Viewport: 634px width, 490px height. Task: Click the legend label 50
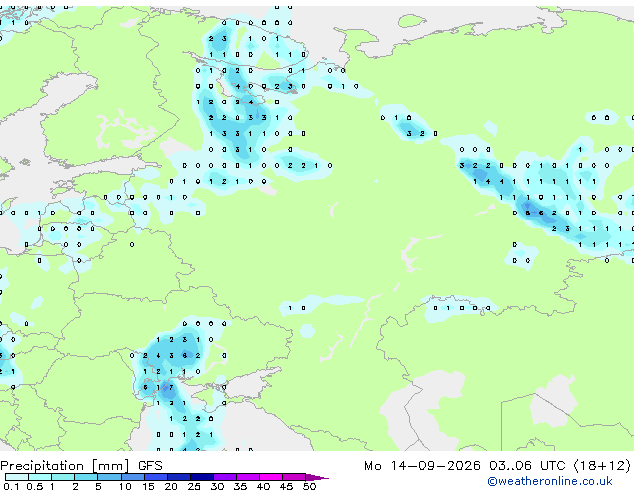[x=309, y=486]
